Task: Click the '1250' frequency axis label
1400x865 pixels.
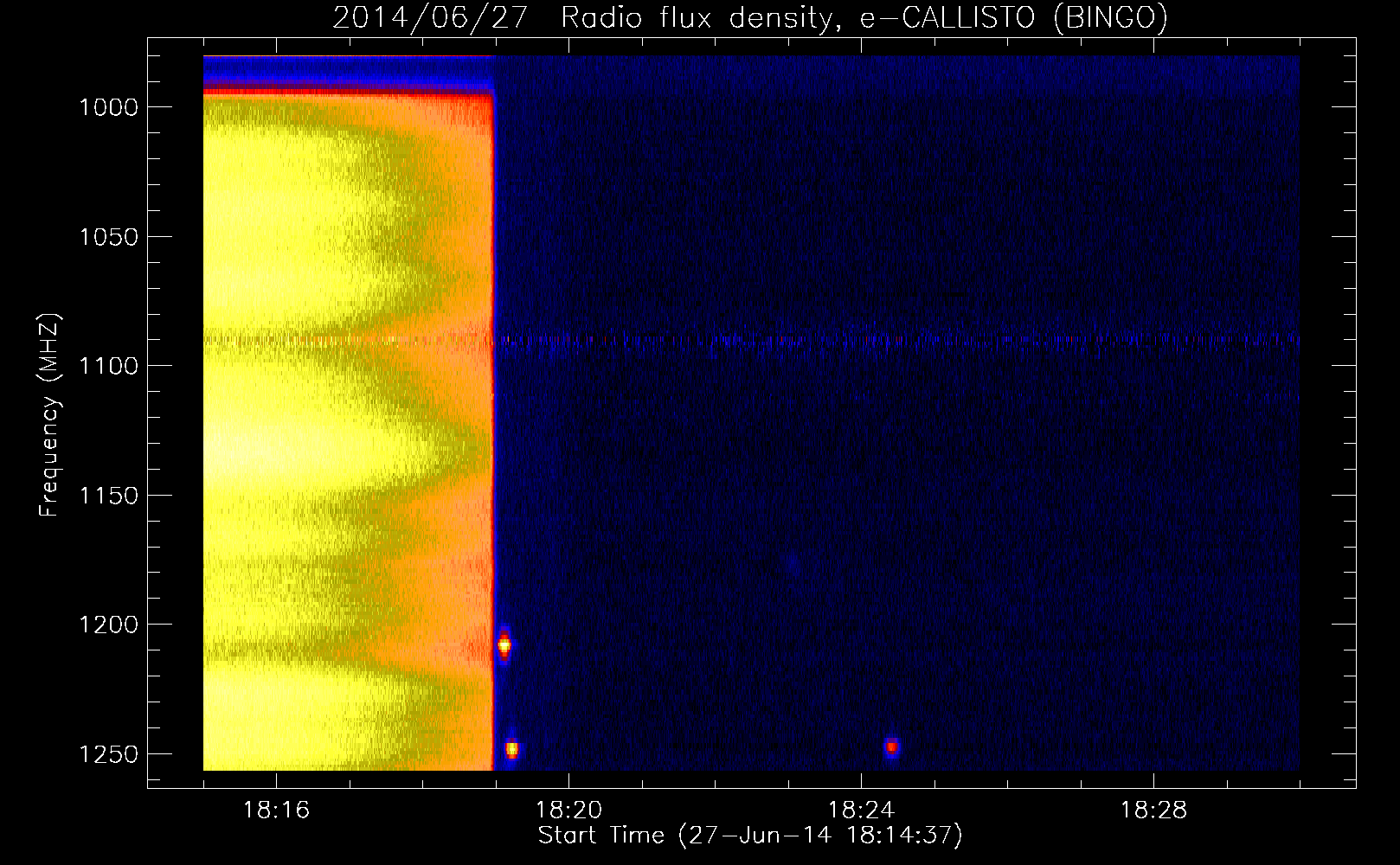Action: [108, 754]
